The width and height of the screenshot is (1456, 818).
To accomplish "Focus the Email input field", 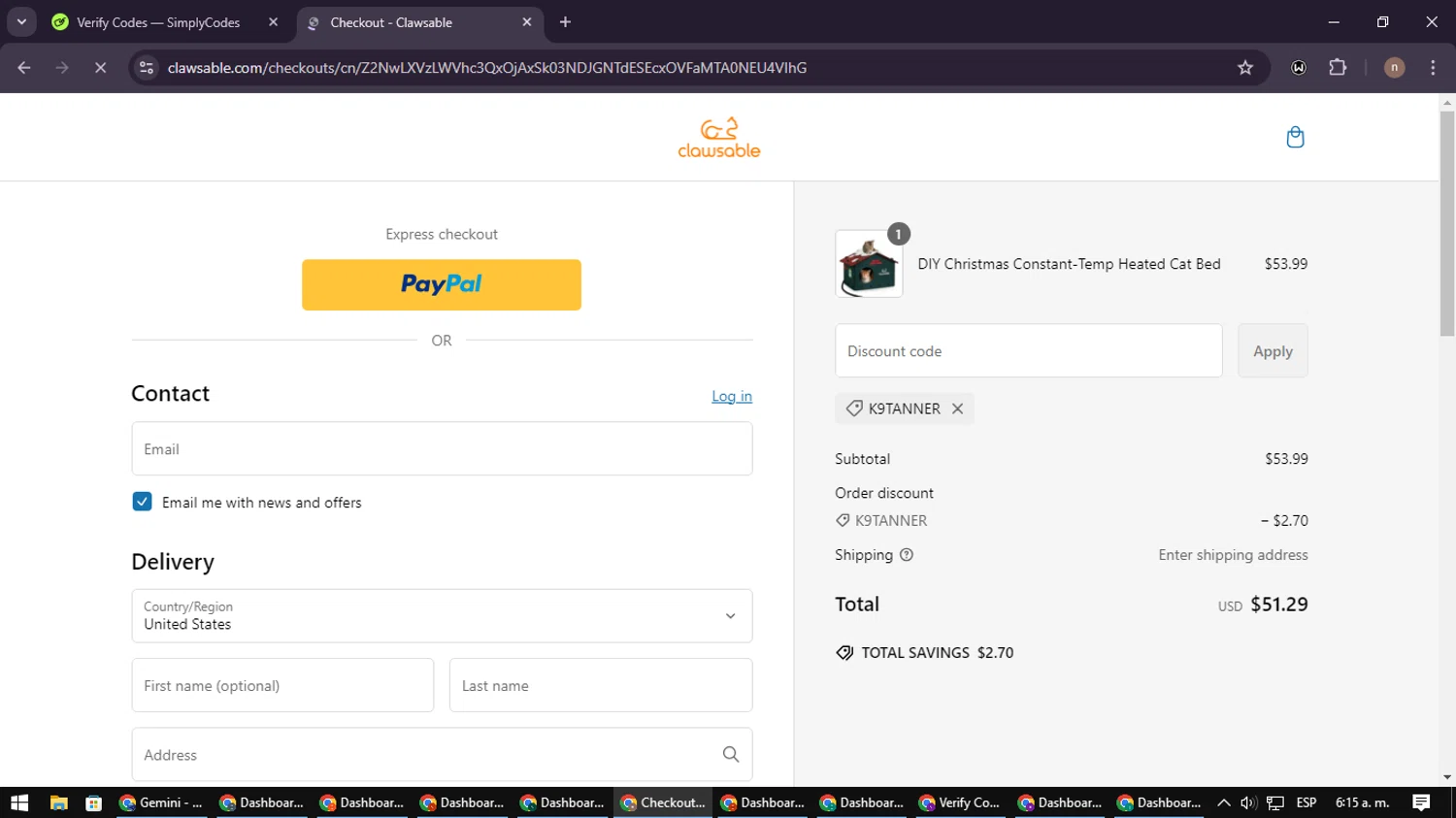I will [442, 448].
